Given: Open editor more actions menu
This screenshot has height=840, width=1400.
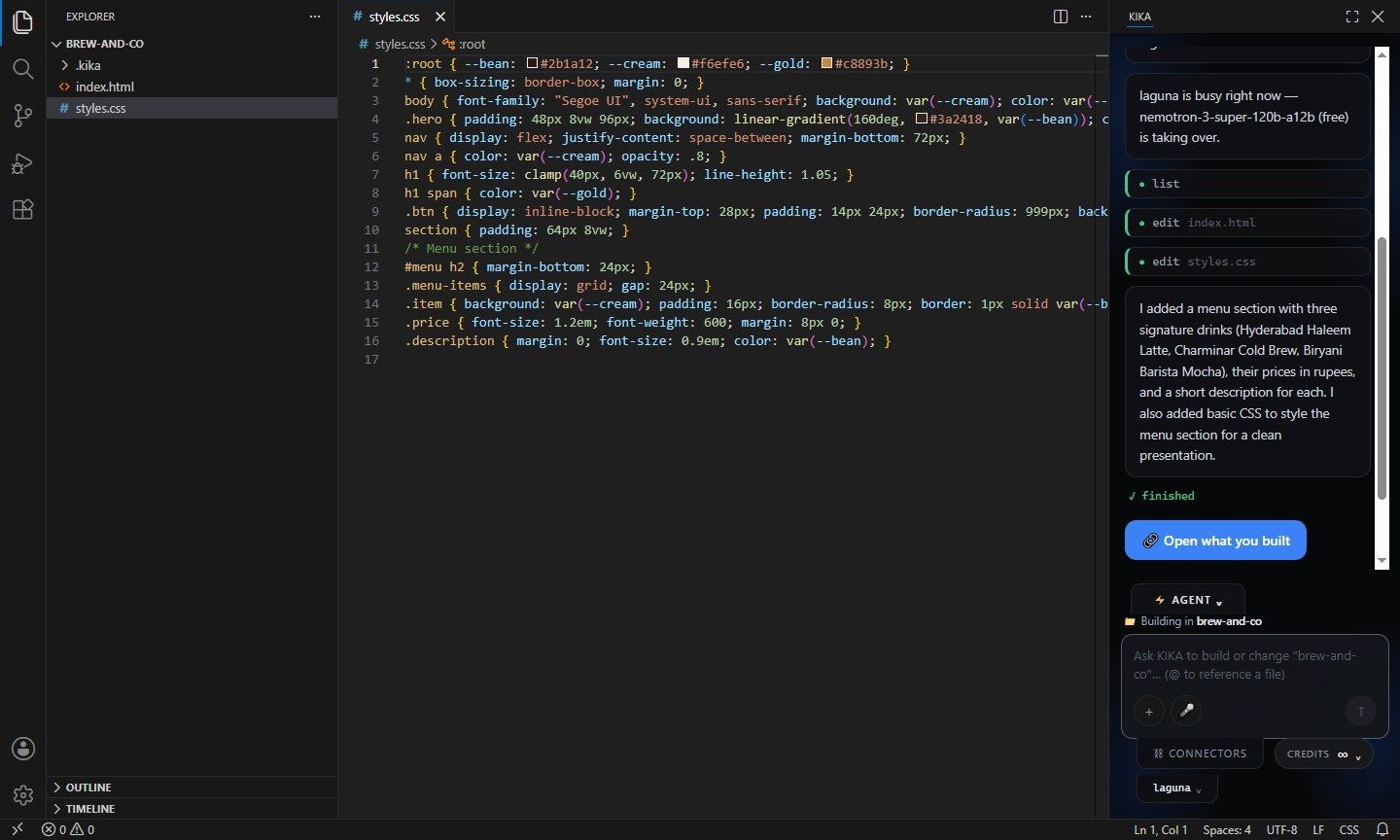Looking at the screenshot, I should 1086,17.
